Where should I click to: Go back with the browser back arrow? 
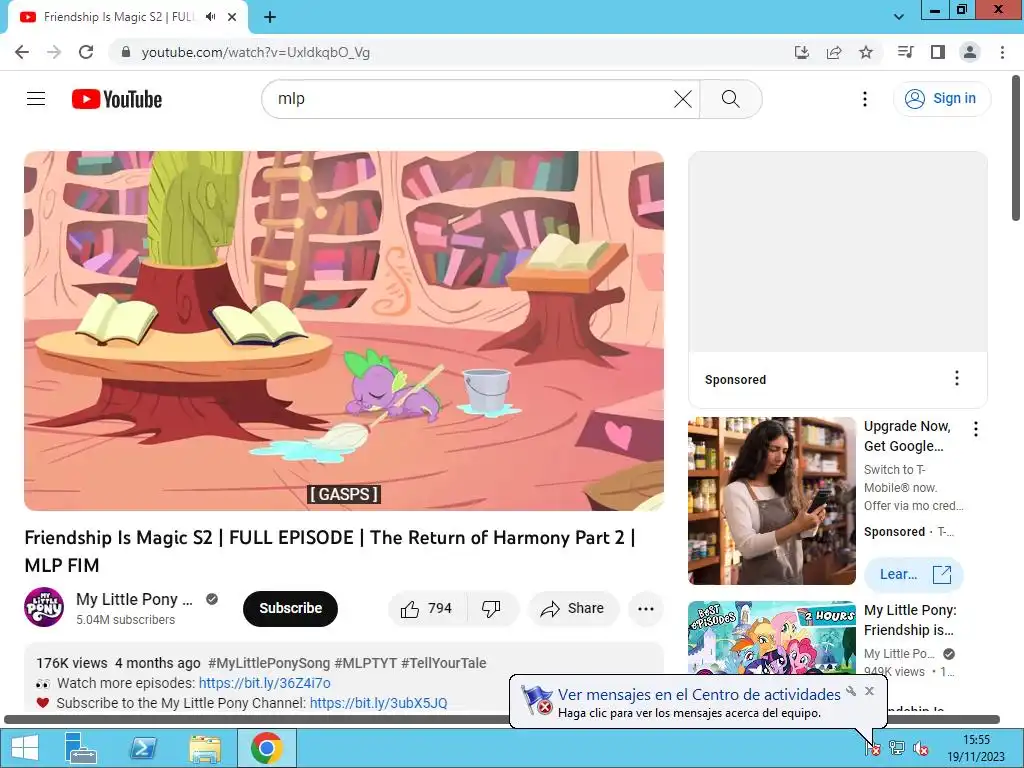(22, 52)
